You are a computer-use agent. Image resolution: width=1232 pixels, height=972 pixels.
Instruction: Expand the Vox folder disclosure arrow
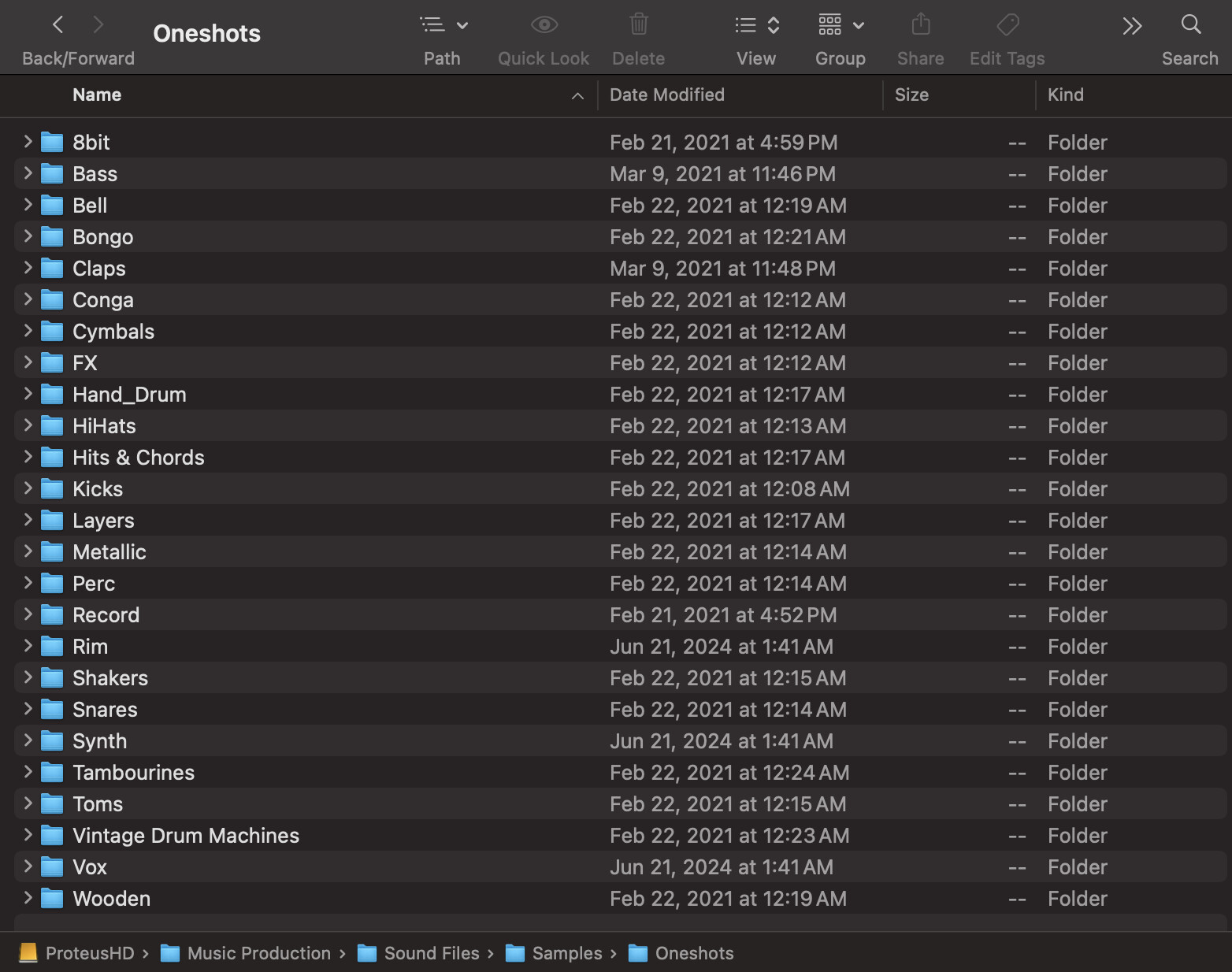(x=28, y=866)
